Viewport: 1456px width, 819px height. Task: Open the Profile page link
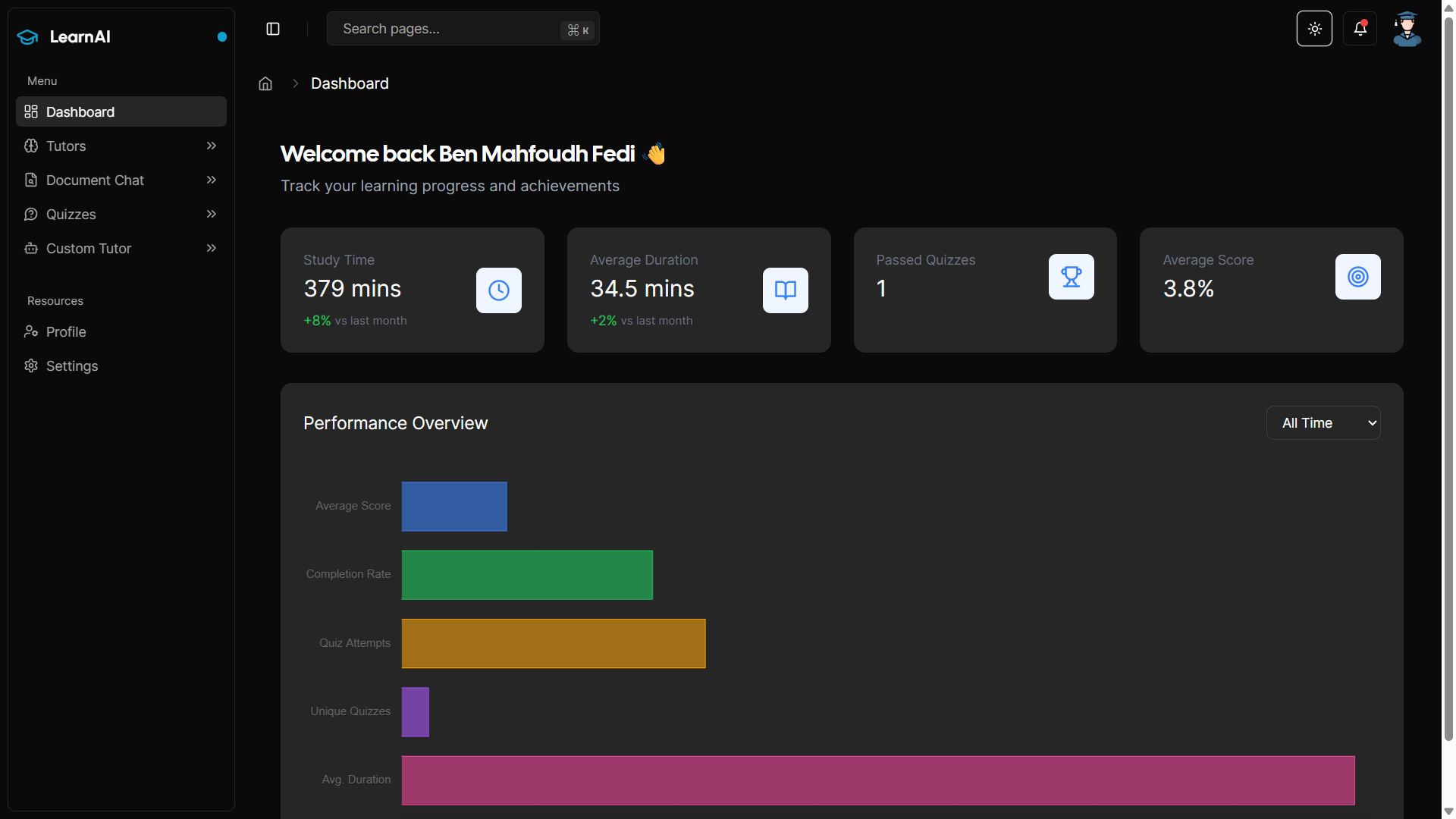pyautogui.click(x=66, y=332)
